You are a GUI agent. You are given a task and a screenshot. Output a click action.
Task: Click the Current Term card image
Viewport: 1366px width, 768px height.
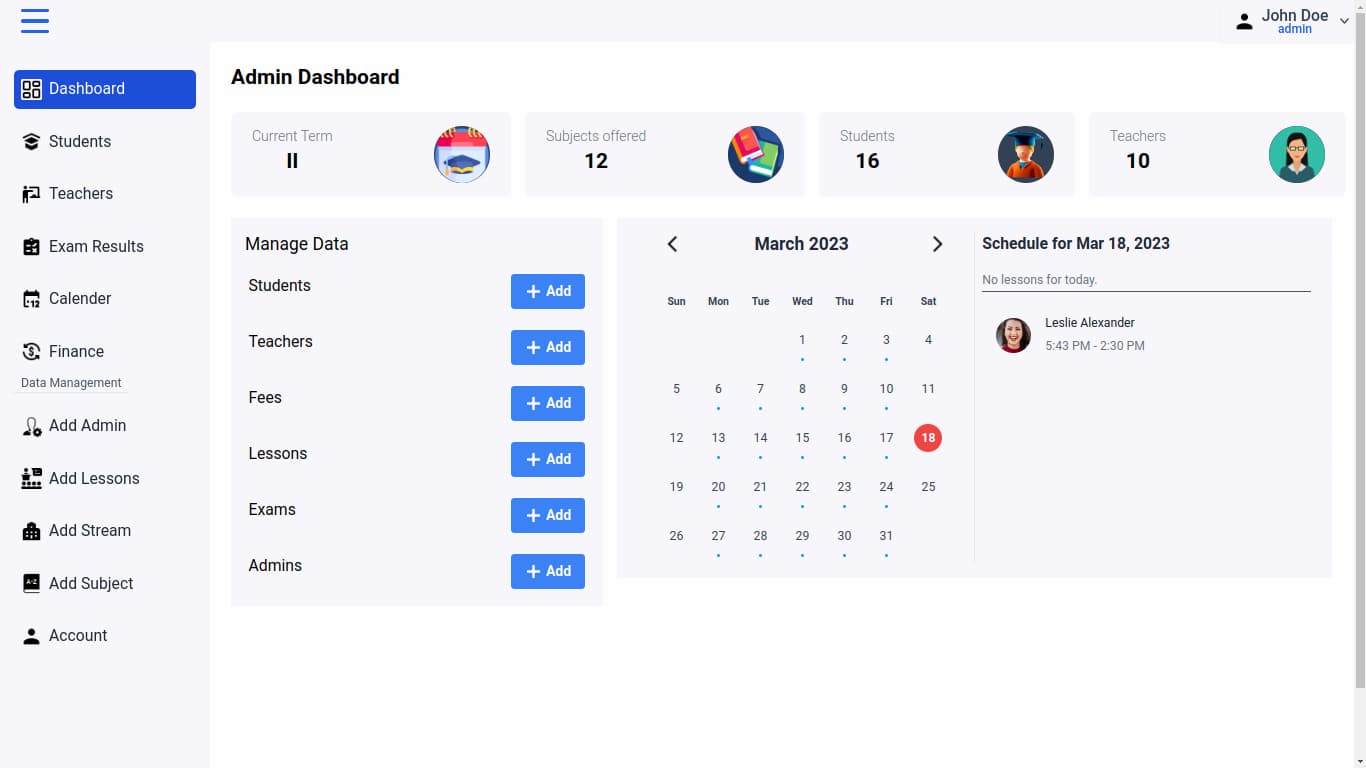pos(461,154)
